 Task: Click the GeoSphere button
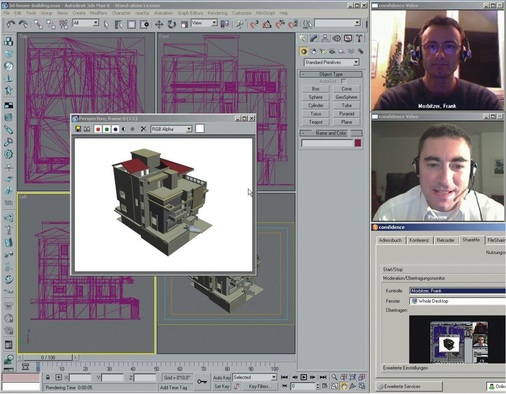(x=346, y=97)
